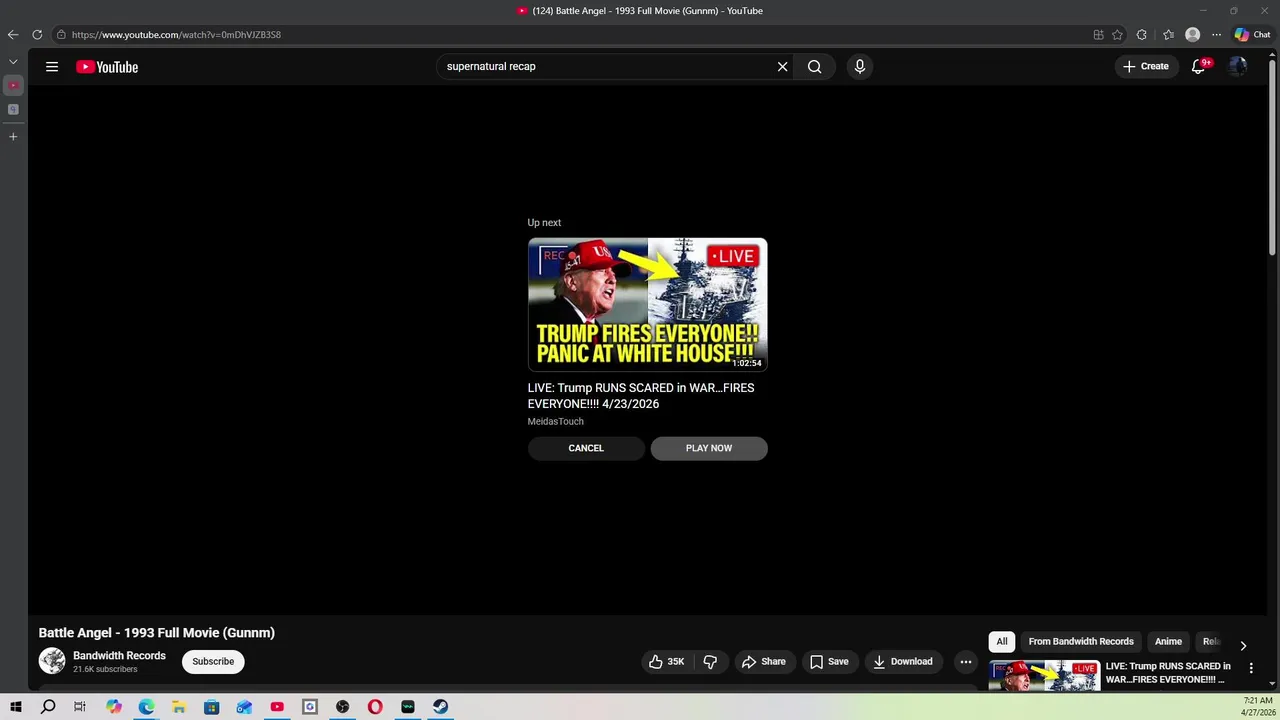Open the Bandwidth Records channel name link
Screen dimensions: 1280x720
tap(119, 656)
